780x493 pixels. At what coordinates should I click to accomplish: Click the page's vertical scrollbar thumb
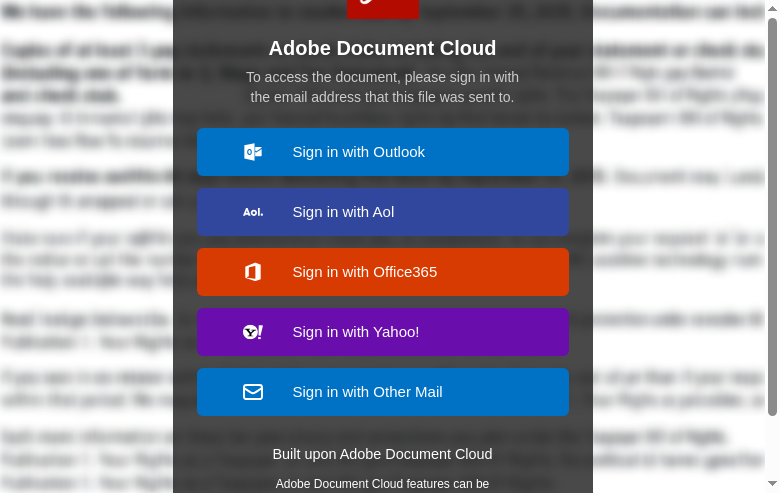click(x=772, y=216)
